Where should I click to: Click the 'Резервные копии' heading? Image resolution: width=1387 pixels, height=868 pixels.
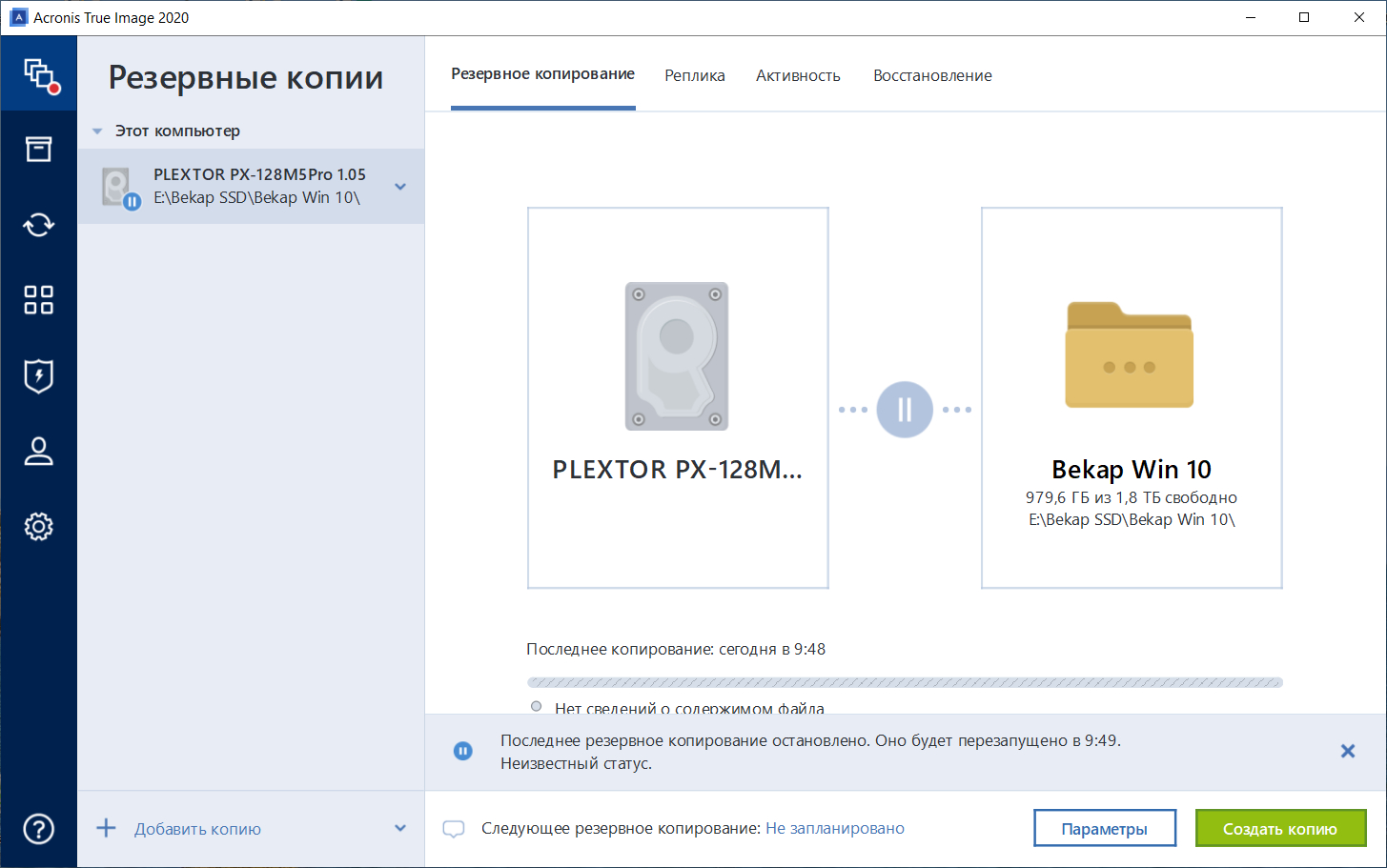click(246, 77)
